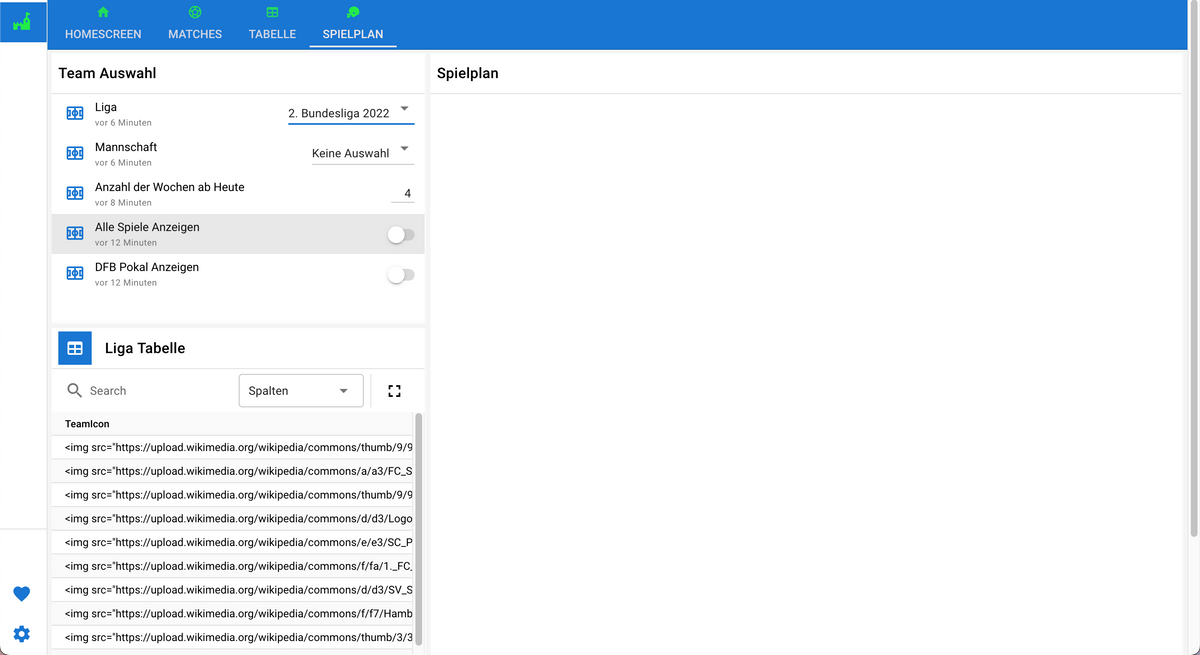Open Liga dropdown showing 2. Bundesliga 2022
The height and width of the screenshot is (655, 1200).
click(x=351, y=113)
